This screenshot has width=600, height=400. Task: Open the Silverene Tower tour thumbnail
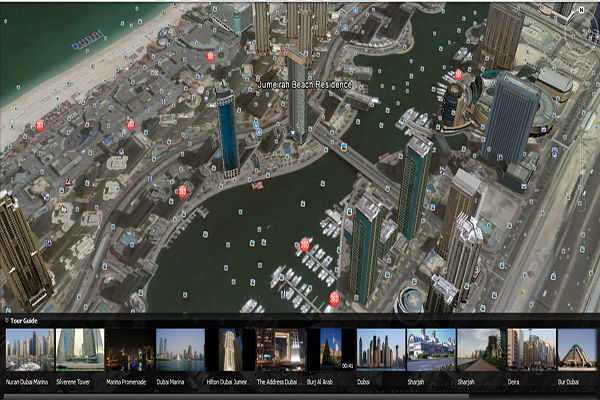pos(80,350)
